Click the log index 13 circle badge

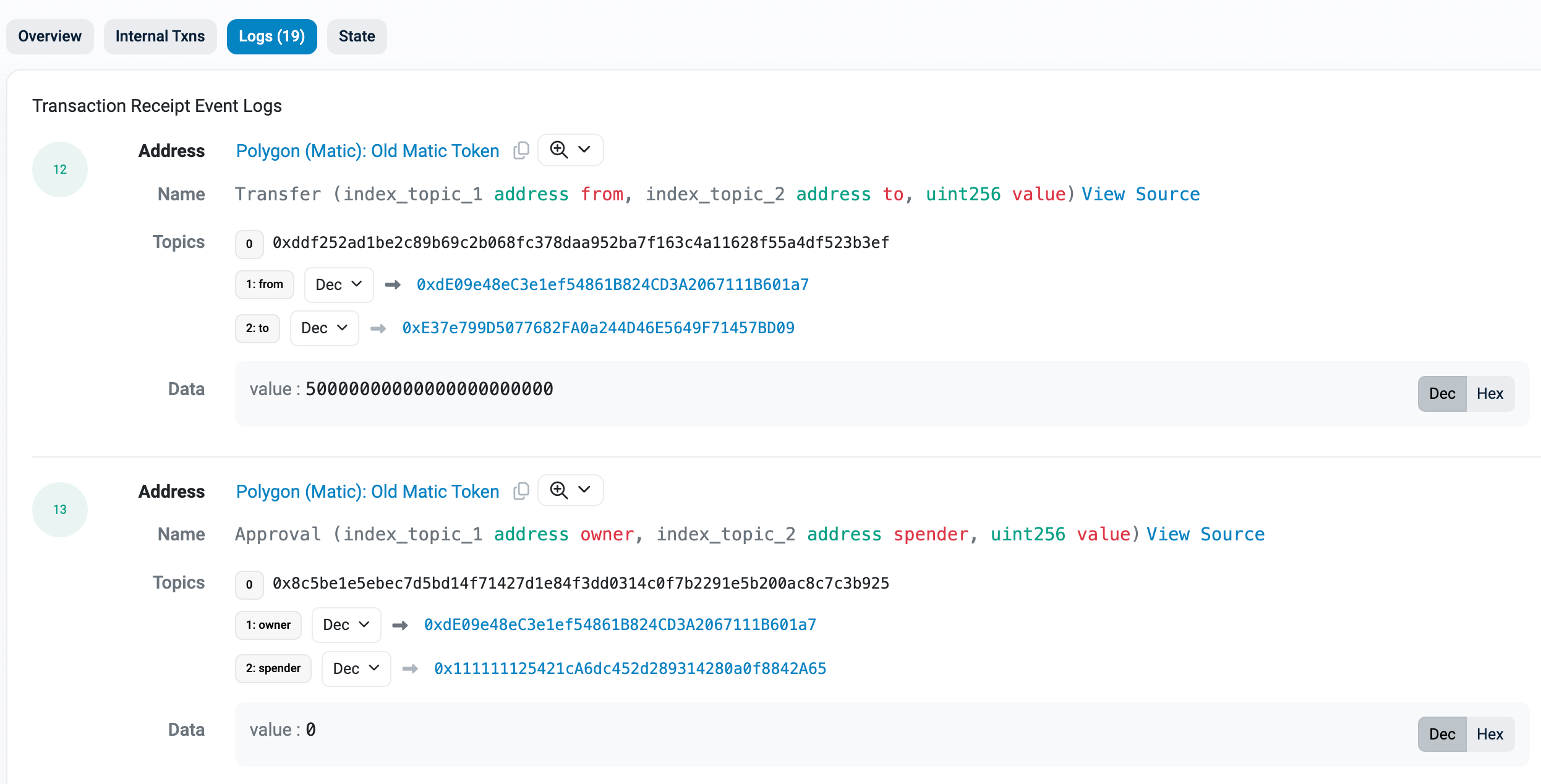pyautogui.click(x=59, y=509)
